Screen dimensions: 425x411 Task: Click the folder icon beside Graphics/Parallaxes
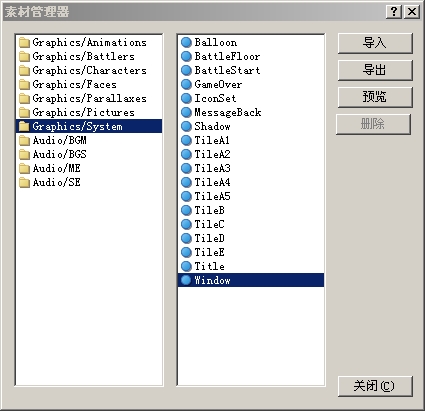coord(24,99)
